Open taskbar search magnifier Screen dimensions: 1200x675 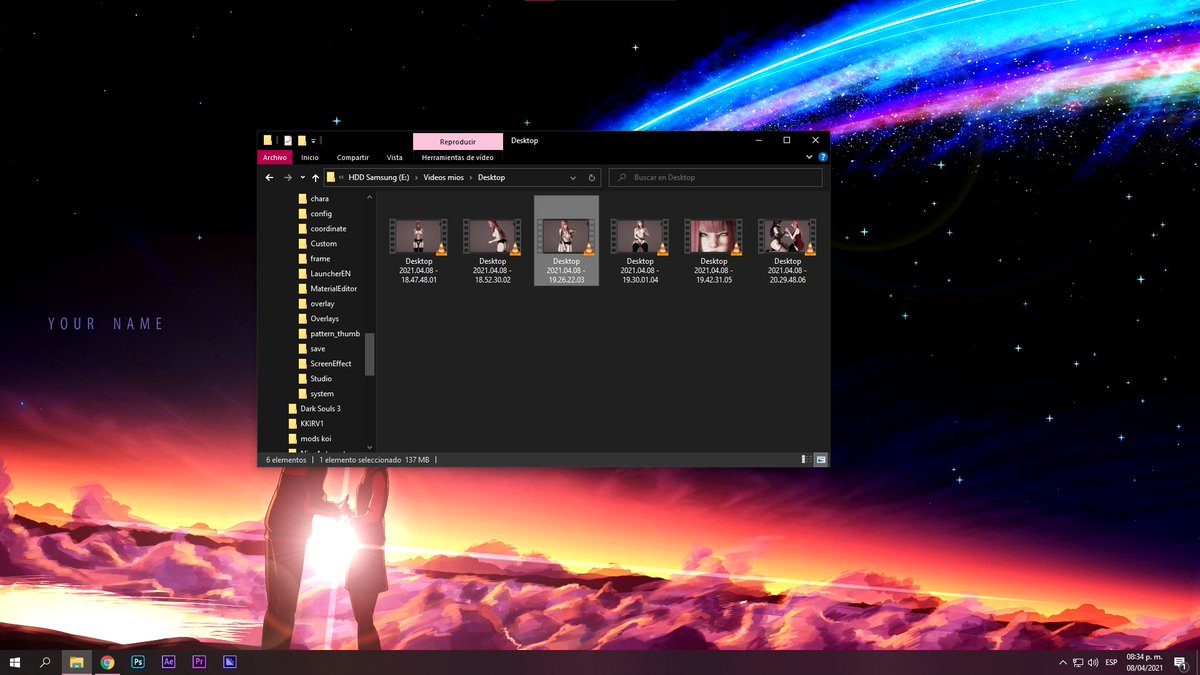[x=45, y=662]
